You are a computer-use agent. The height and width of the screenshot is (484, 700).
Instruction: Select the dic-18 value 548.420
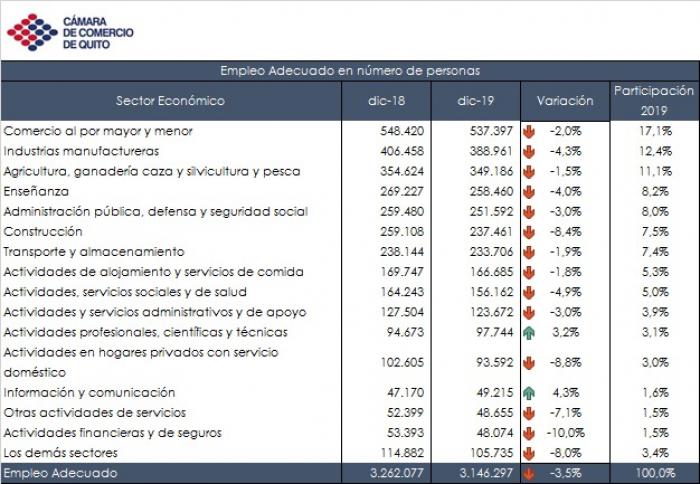point(402,131)
